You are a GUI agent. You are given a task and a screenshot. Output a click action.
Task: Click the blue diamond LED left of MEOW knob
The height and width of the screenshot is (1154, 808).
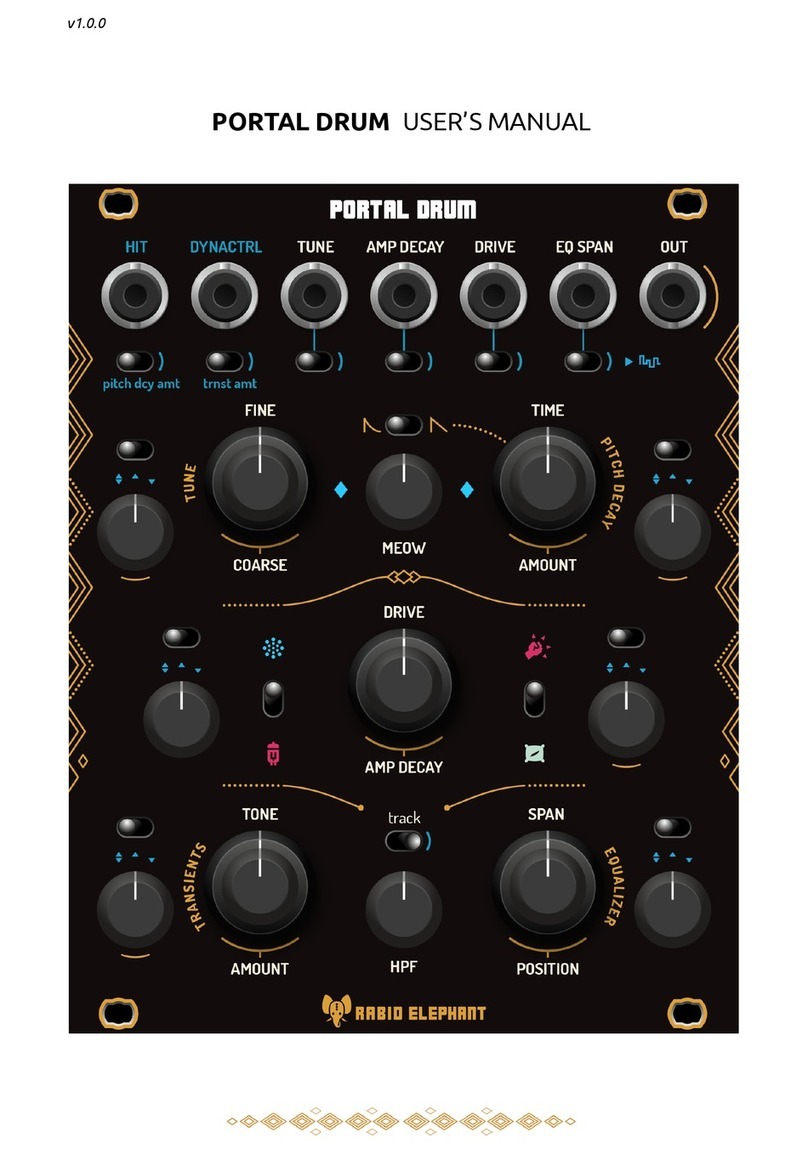point(341,489)
